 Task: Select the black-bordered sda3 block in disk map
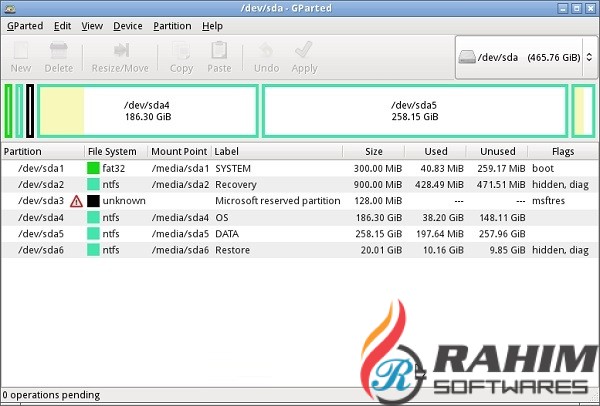click(x=30, y=111)
